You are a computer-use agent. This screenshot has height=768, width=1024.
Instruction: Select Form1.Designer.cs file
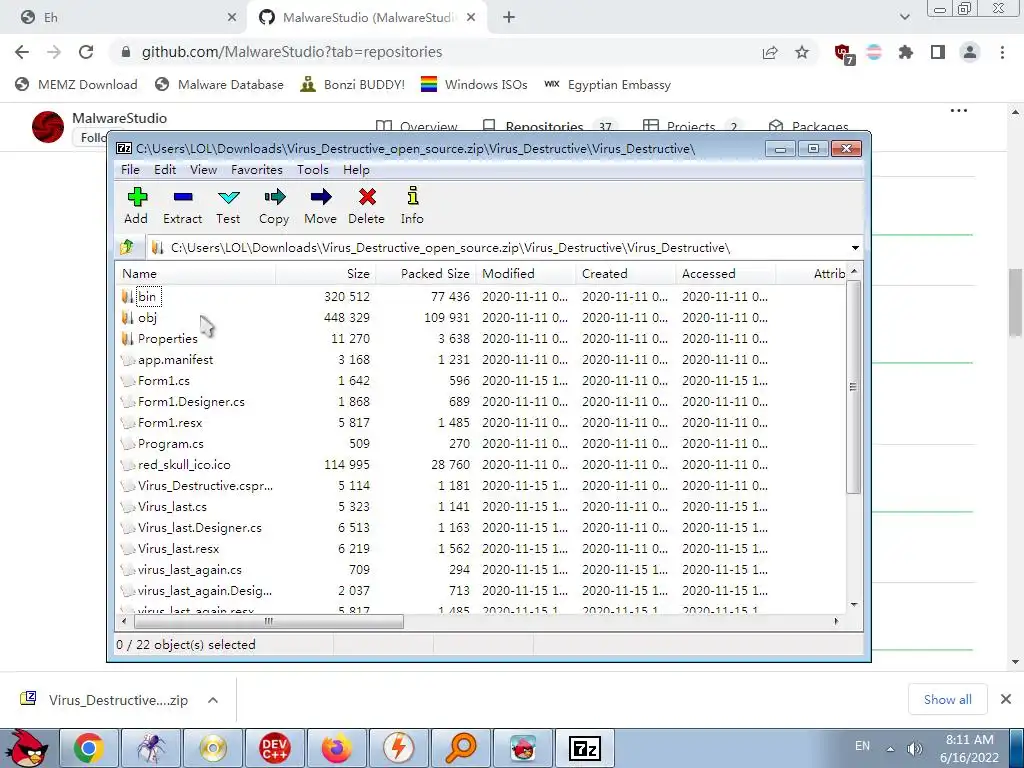(191, 402)
